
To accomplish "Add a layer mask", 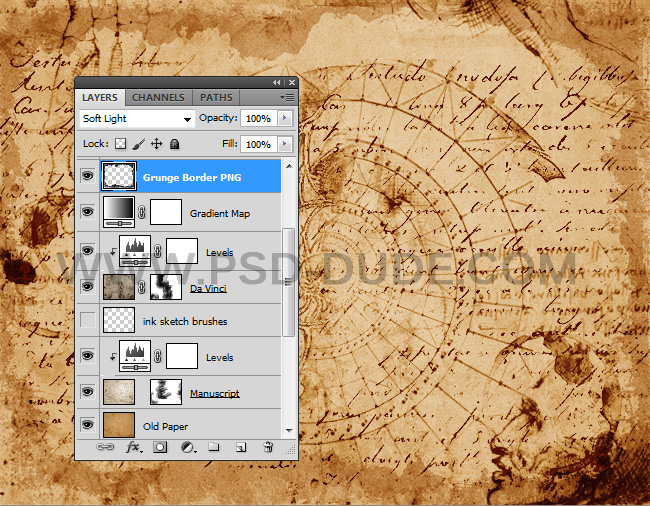I will point(160,448).
